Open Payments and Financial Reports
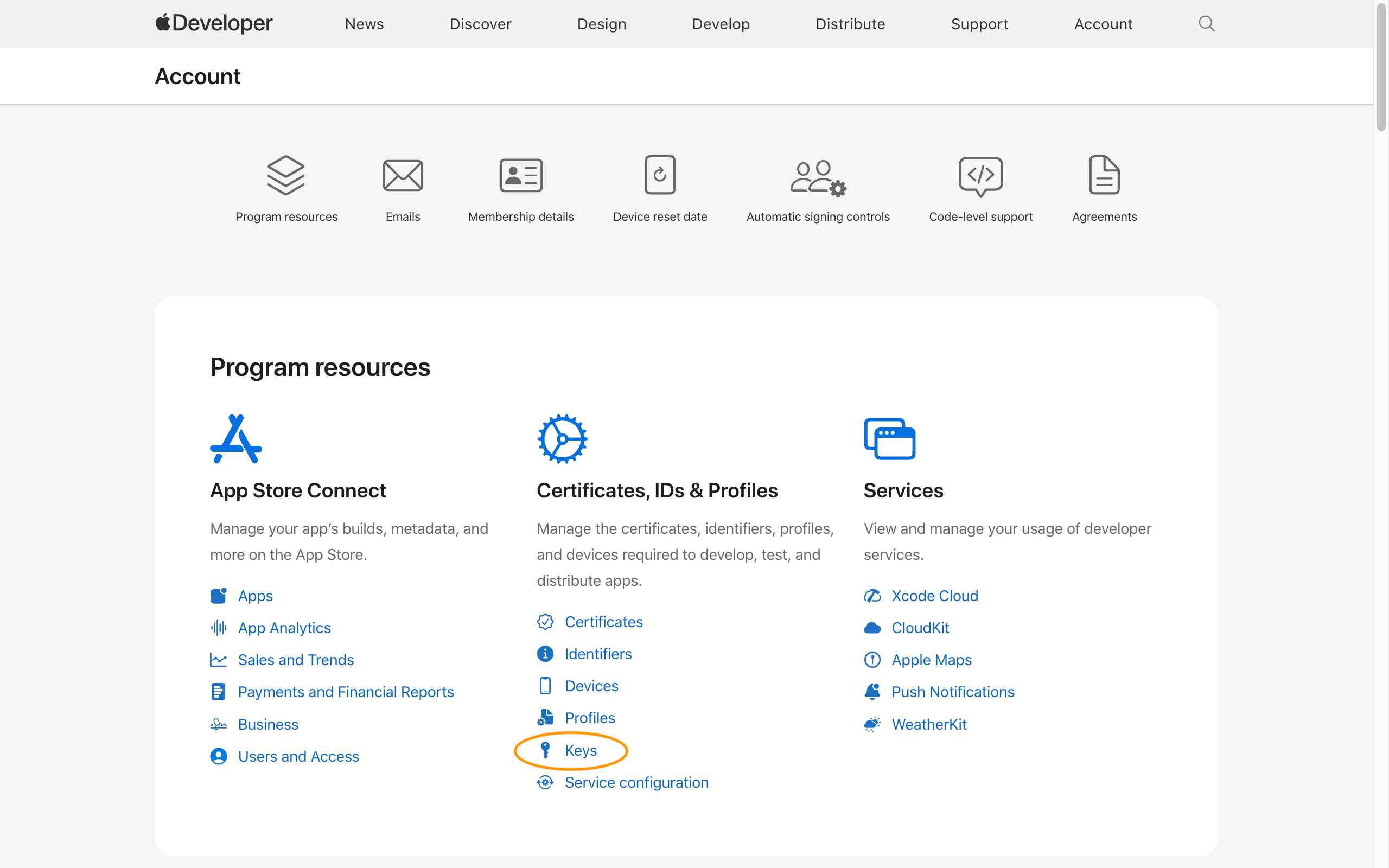The width and height of the screenshot is (1389, 868). (346, 692)
